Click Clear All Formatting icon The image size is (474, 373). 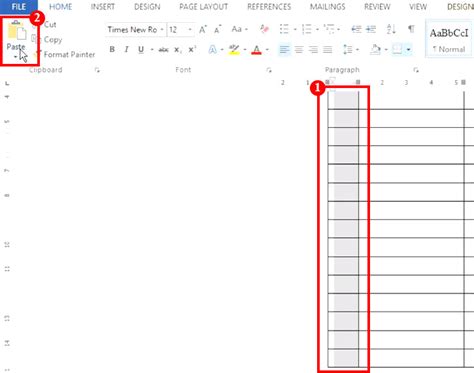264,29
